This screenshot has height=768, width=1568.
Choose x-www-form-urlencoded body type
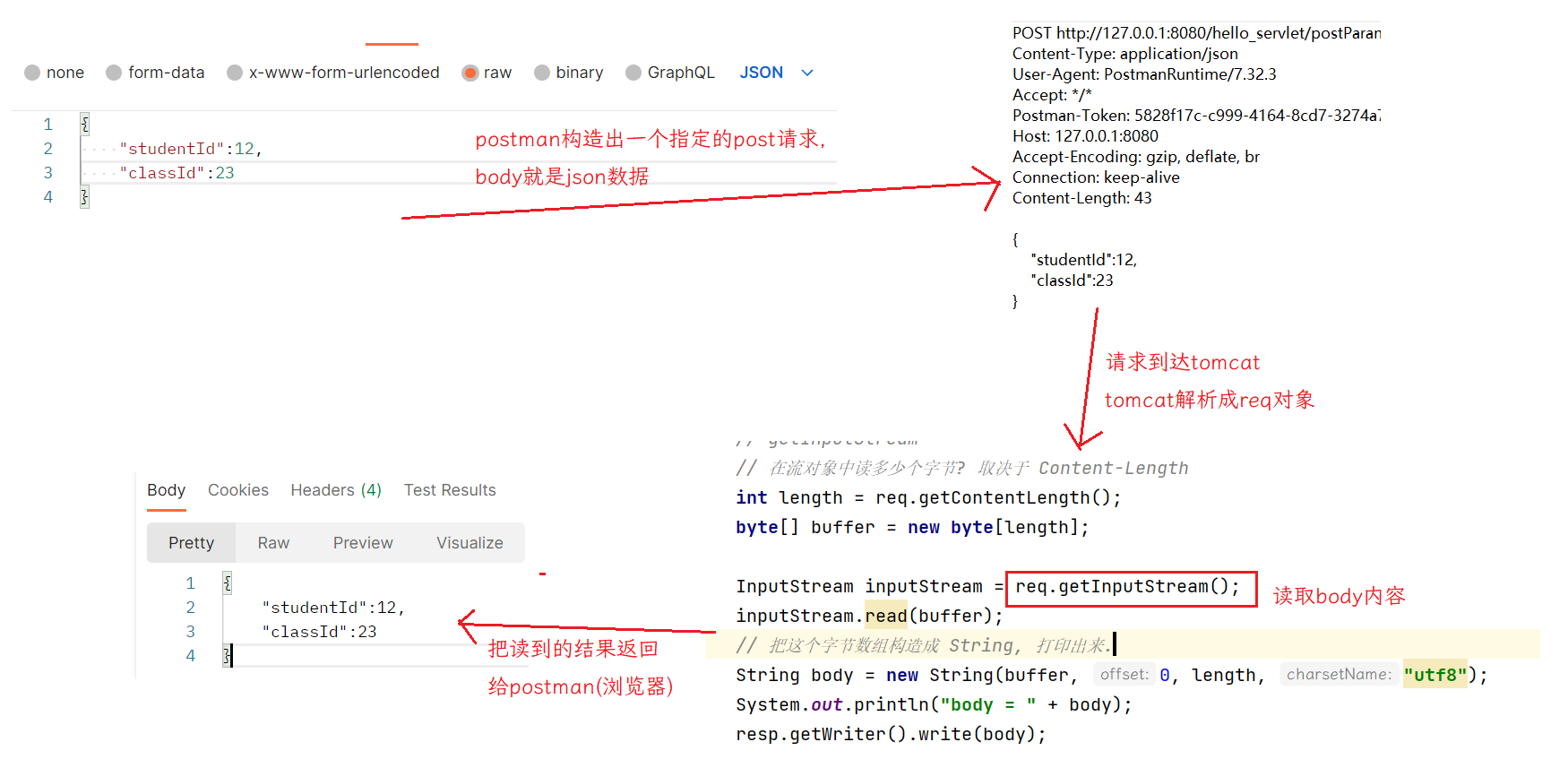[x=235, y=73]
